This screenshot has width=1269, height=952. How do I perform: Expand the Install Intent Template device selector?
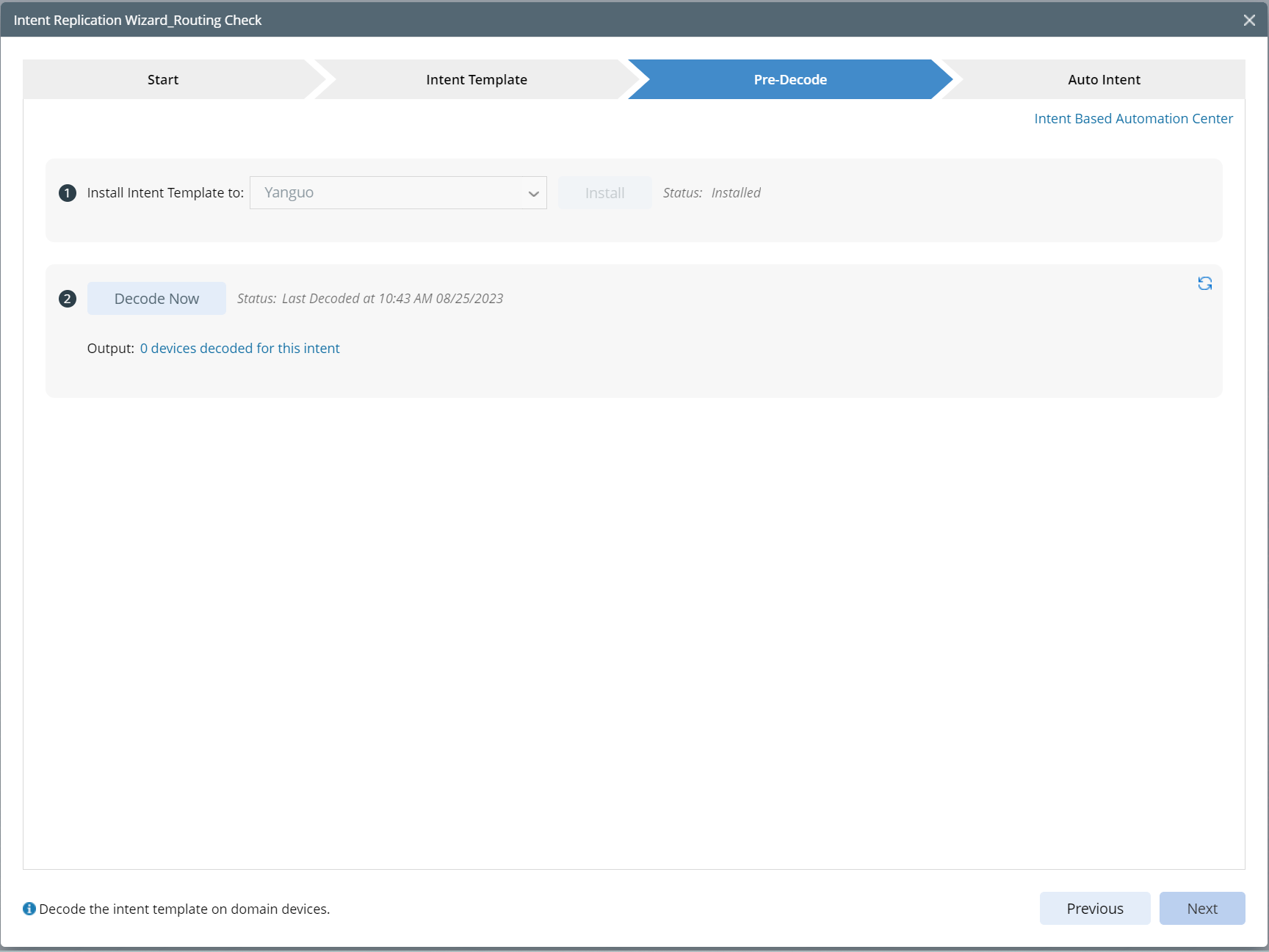(x=398, y=192)
